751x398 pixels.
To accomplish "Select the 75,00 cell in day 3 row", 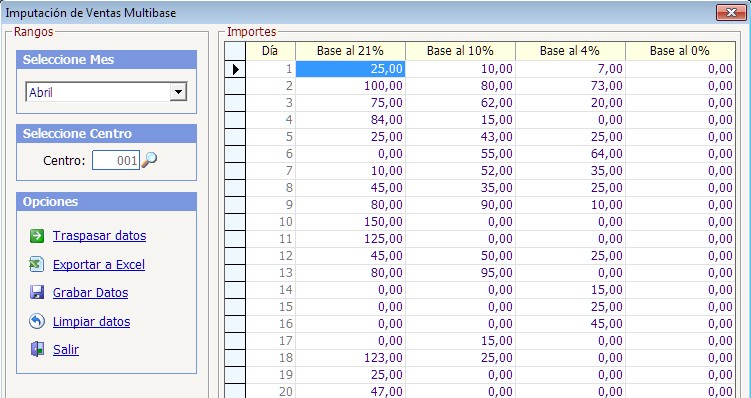I will (x=350, y=103).
